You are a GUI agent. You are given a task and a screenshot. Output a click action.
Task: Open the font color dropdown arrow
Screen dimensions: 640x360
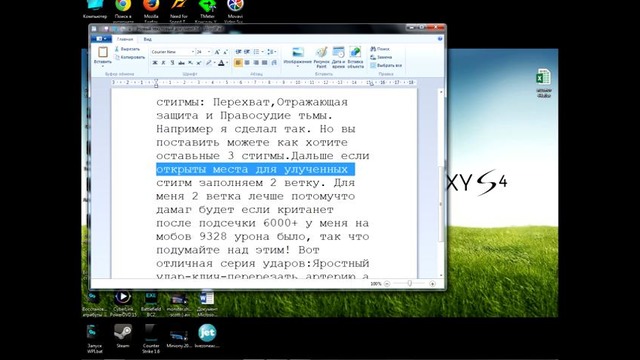[227, 63]
